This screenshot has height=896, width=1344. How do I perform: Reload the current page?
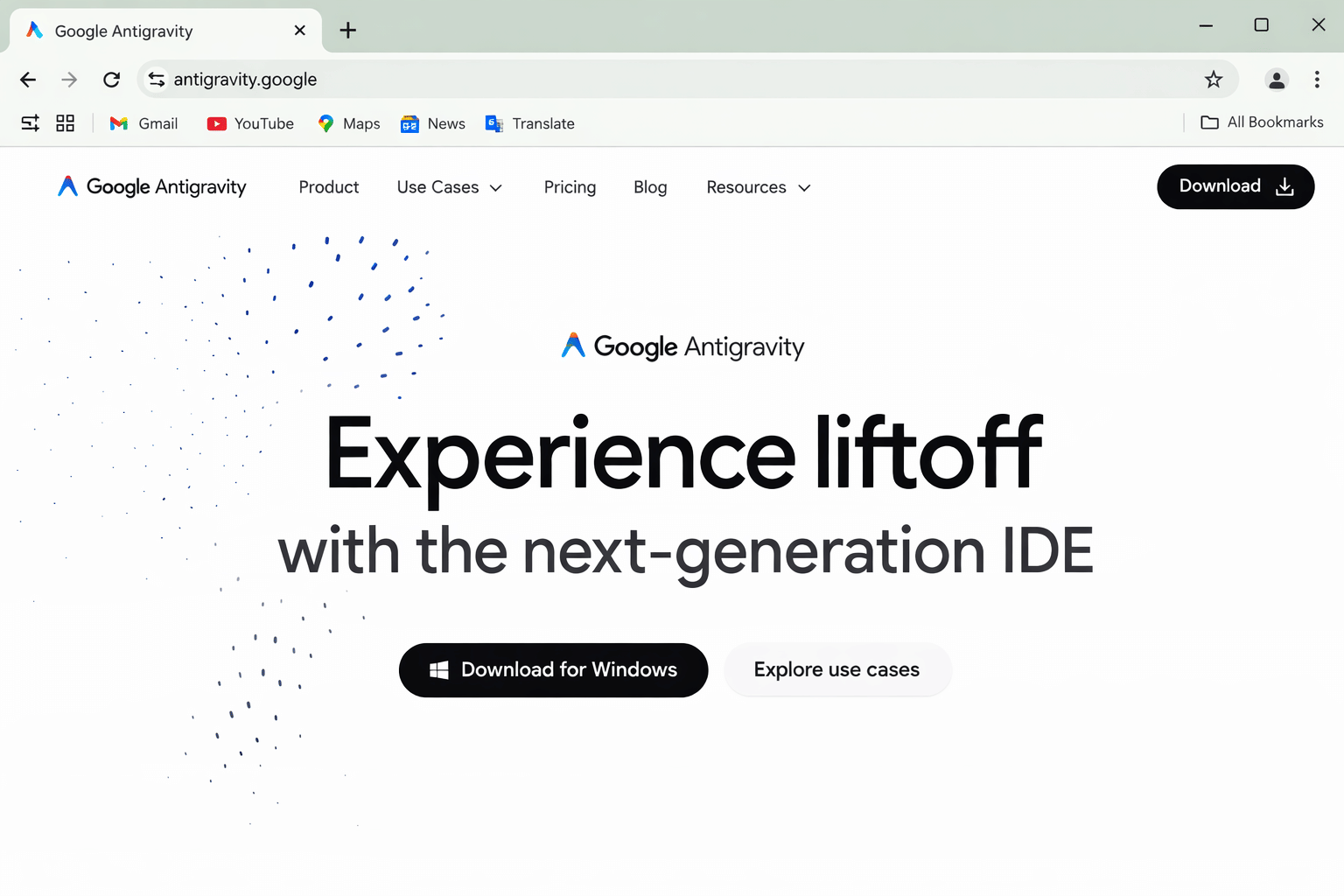(x=111, y=80)
